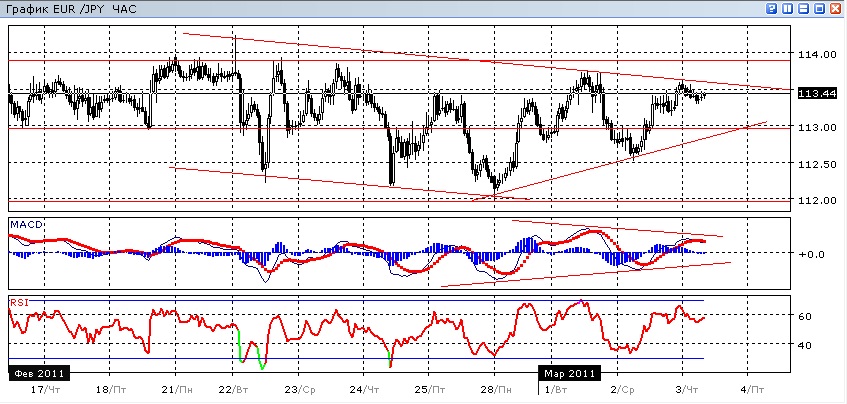This screenshot has width=847, height=404.
Task: Click the current price tag 113.44
Action: click(817, 93)
